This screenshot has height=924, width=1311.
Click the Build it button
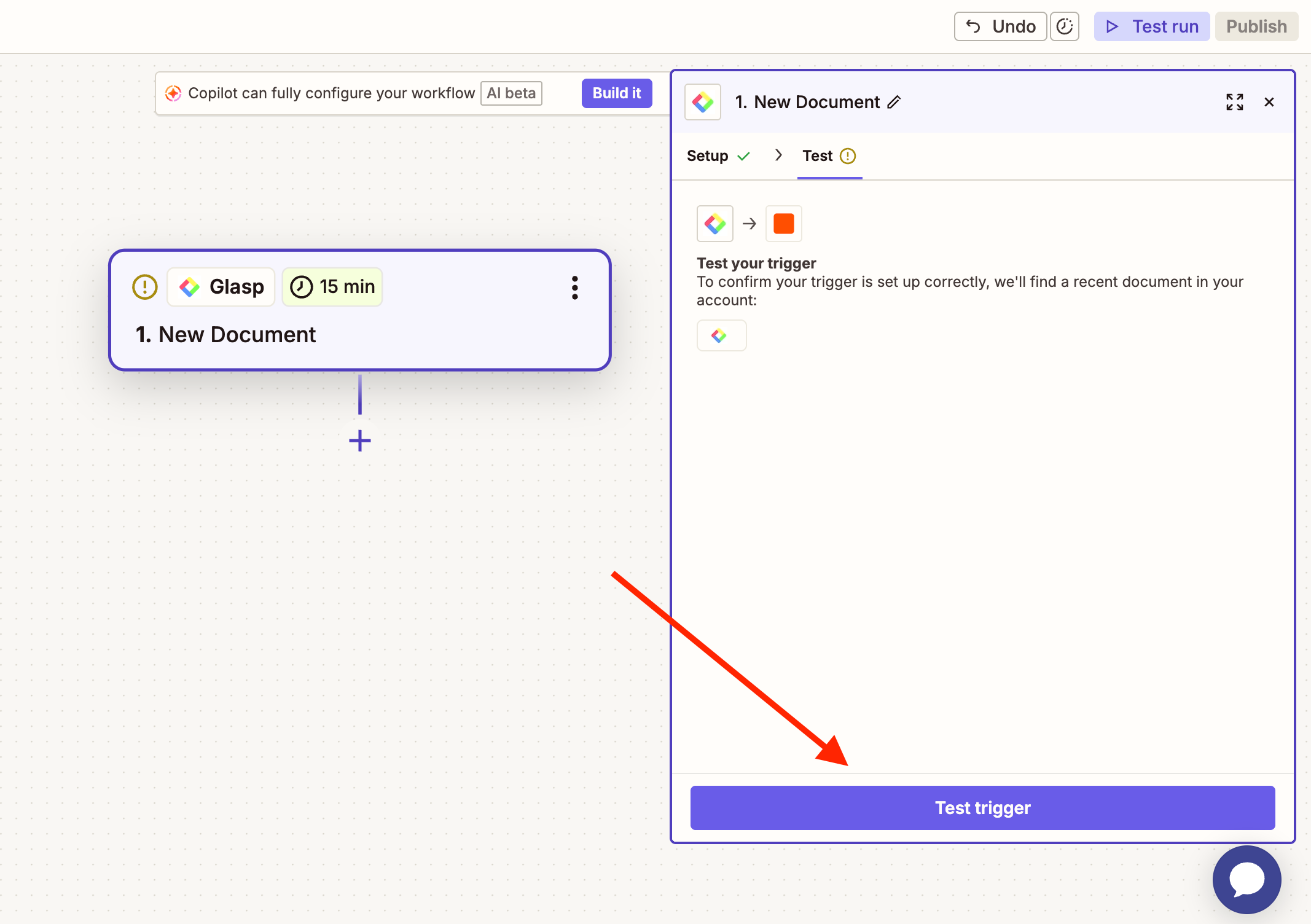point(616,93)
